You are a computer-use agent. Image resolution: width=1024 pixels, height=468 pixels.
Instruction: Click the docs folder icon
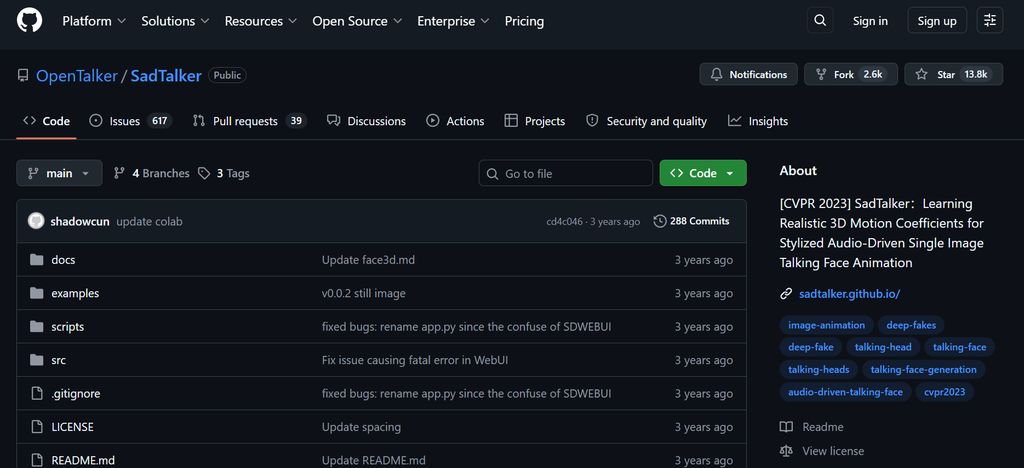tap(37, 260)
